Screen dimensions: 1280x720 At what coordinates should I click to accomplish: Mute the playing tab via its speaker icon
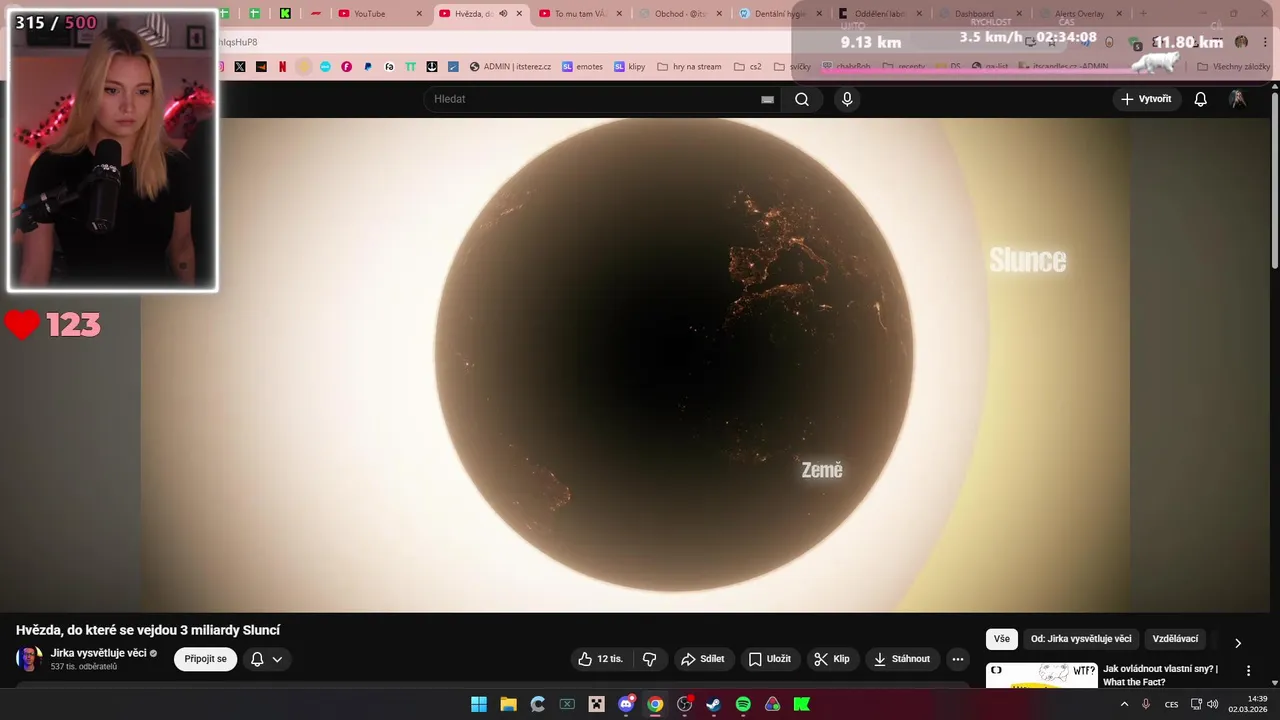click(503, 13)
